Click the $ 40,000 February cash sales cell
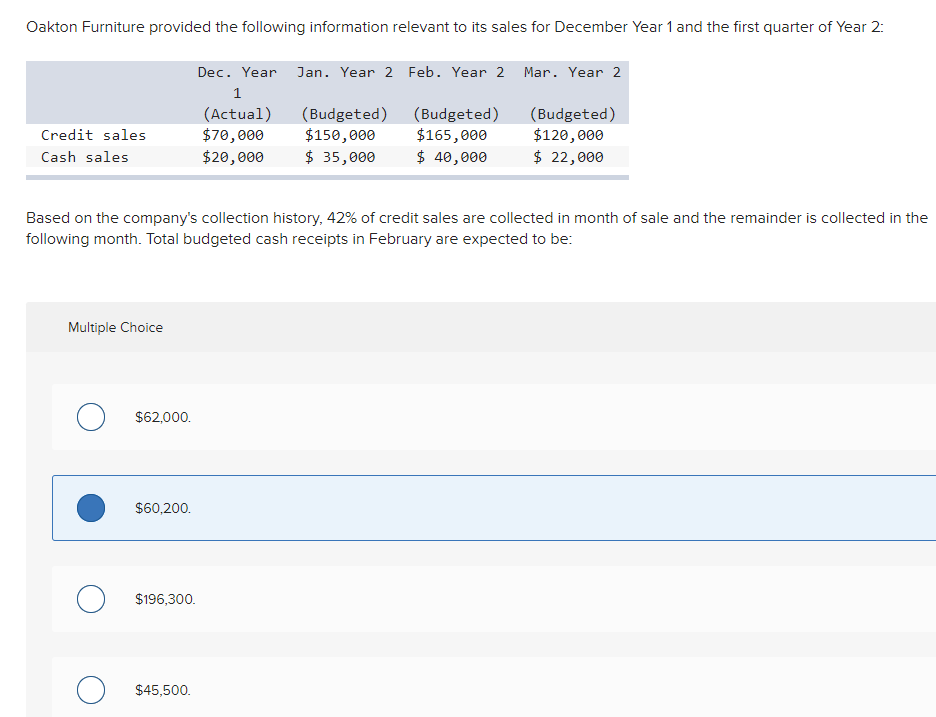This screenshot has width=936, height=717. pos(452,157)
